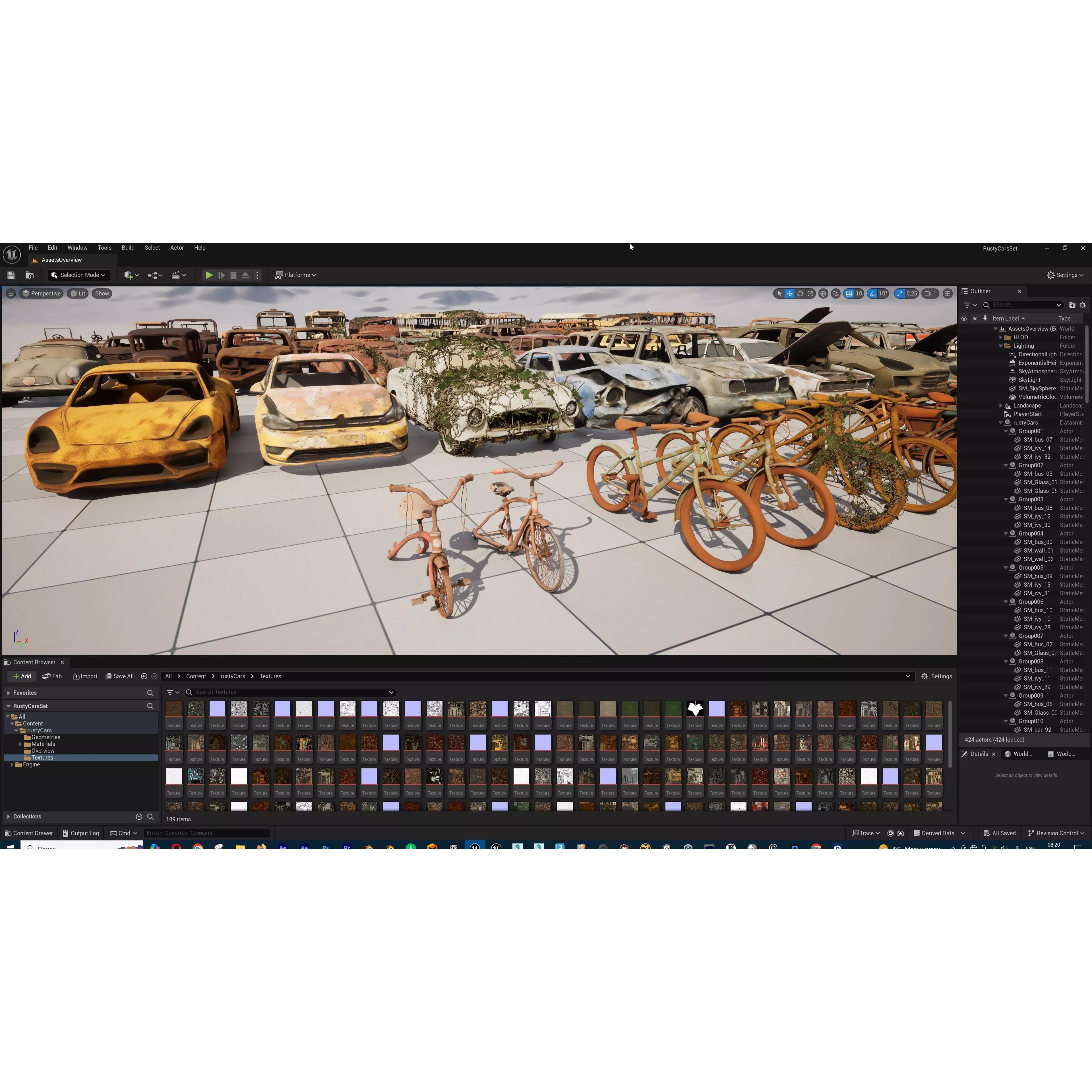Screen dimensions: 1092x1092
Task: Open the Build menu
Action: [x=128, y=248]
